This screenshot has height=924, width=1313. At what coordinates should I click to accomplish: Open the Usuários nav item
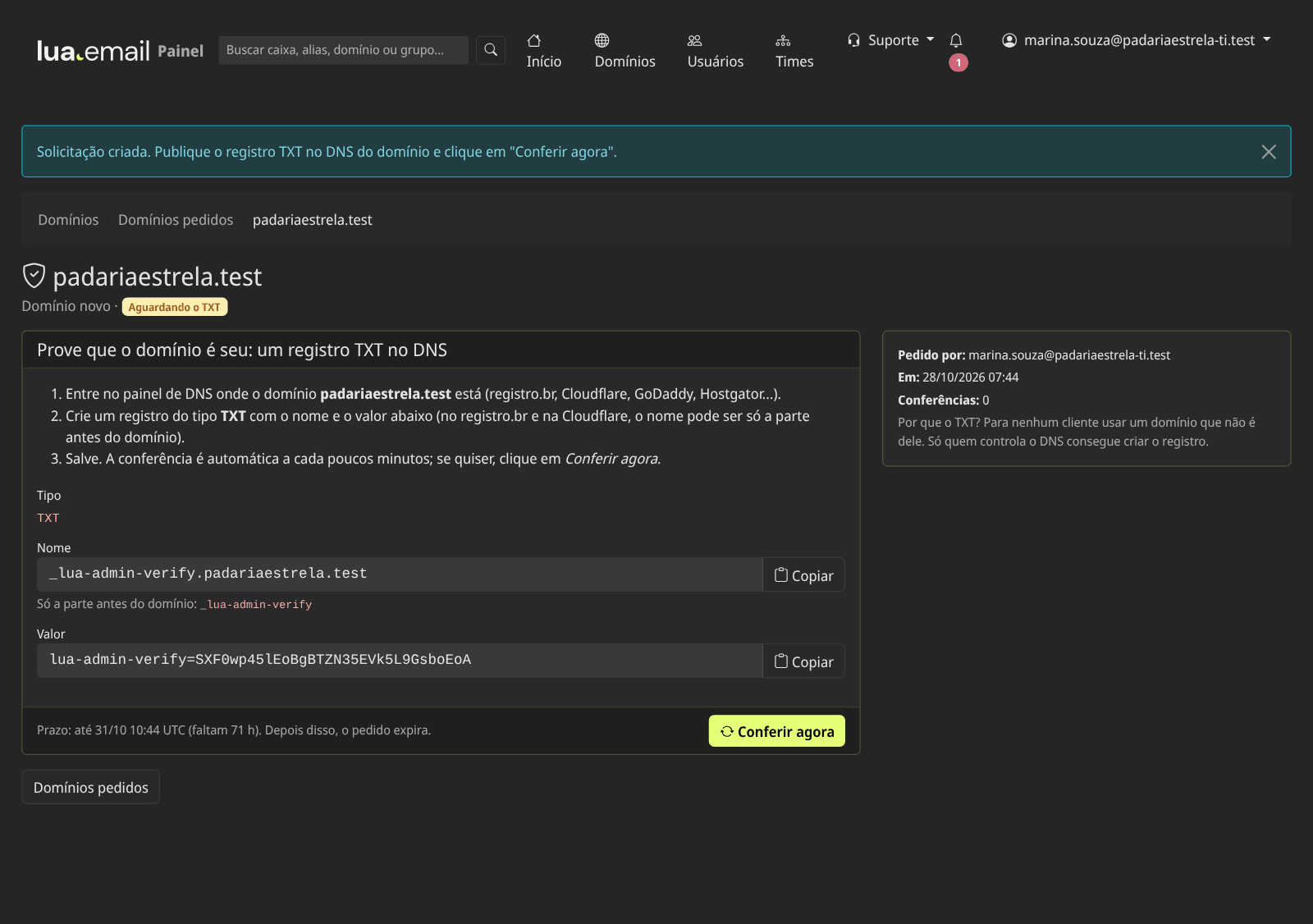[x=716, y=51]
